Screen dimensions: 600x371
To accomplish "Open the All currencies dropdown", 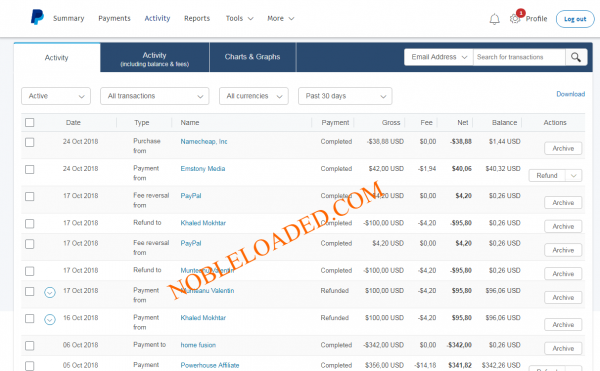I will click(254, 96).
